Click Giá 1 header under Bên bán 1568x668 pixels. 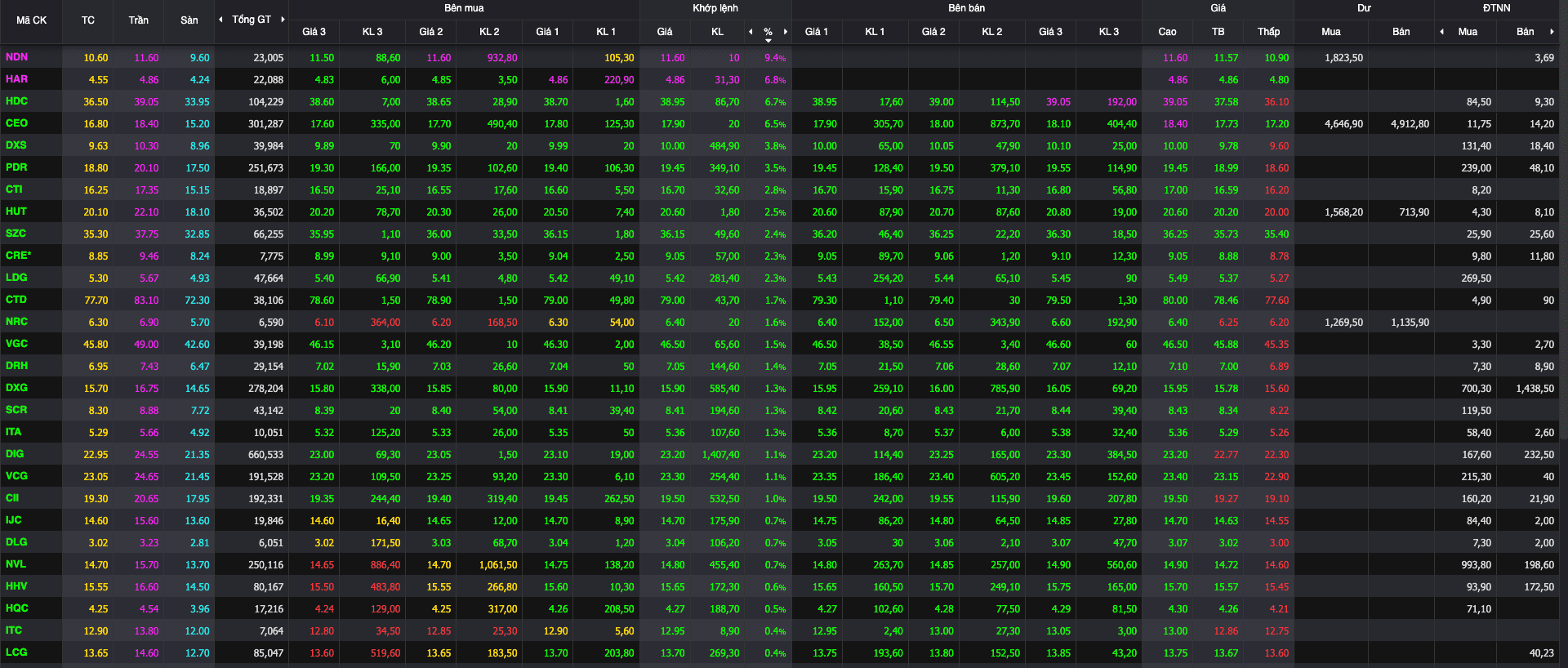coord(817,32)
